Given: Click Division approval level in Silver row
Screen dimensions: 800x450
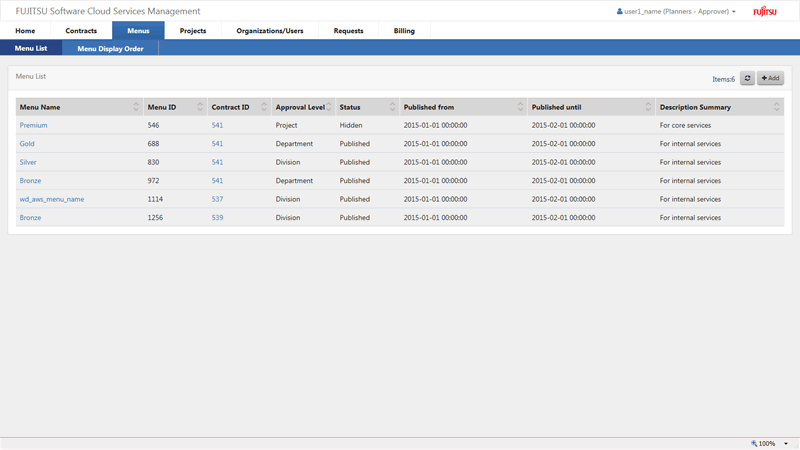Looking at the screenshot, I should coord(288,162).
